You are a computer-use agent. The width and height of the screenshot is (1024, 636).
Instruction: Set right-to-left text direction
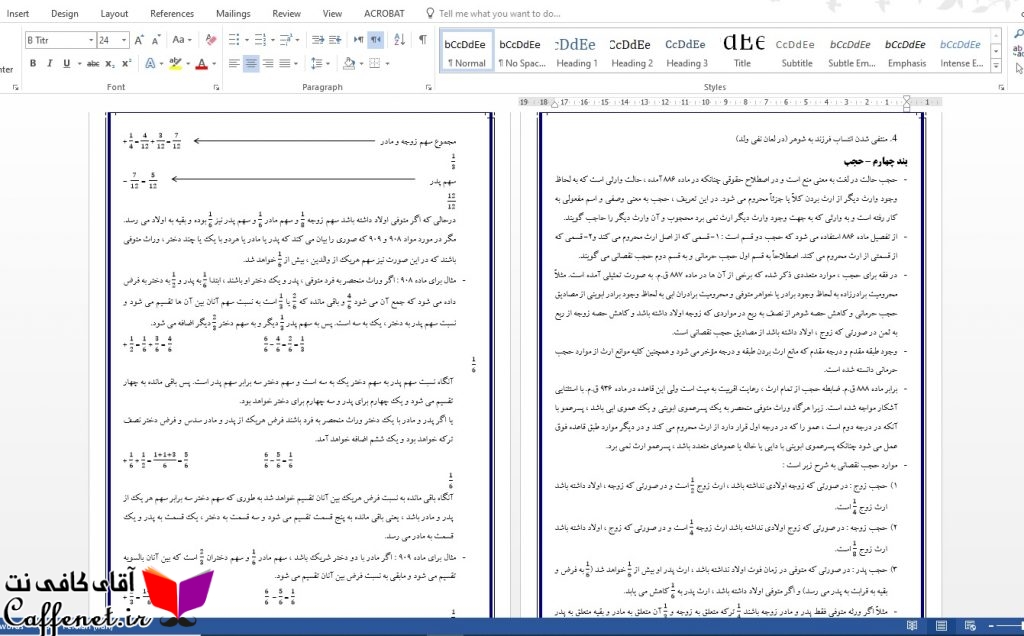pyautogui.click(x=376, y=40)
